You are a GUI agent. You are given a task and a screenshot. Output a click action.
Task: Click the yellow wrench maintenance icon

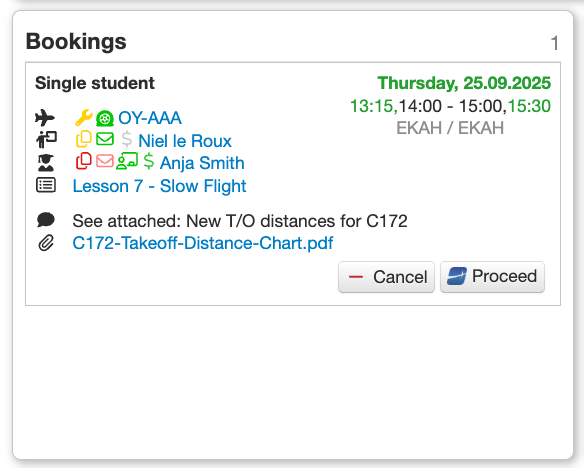tap(84, 118)
